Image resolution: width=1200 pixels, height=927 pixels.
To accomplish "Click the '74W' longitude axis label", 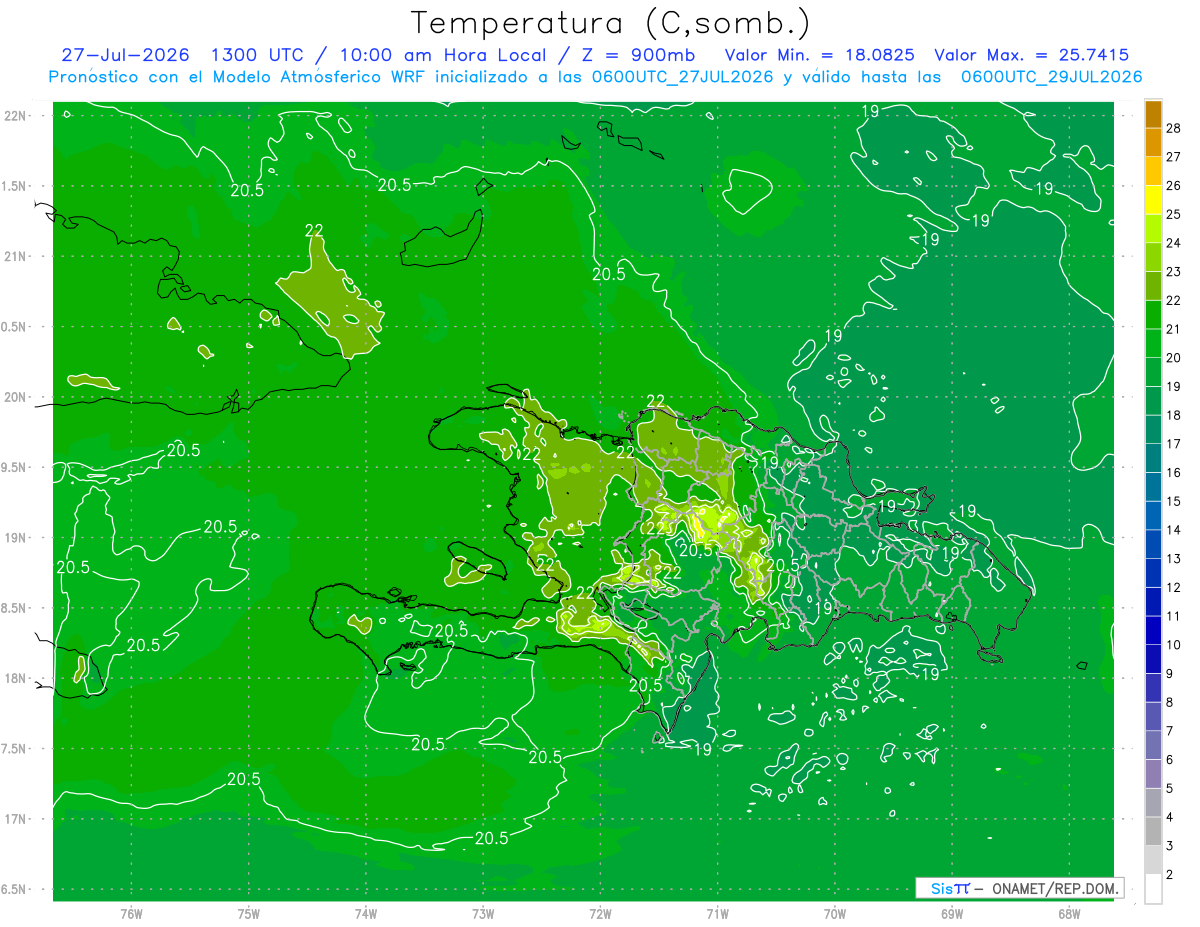I will point(366,913).
